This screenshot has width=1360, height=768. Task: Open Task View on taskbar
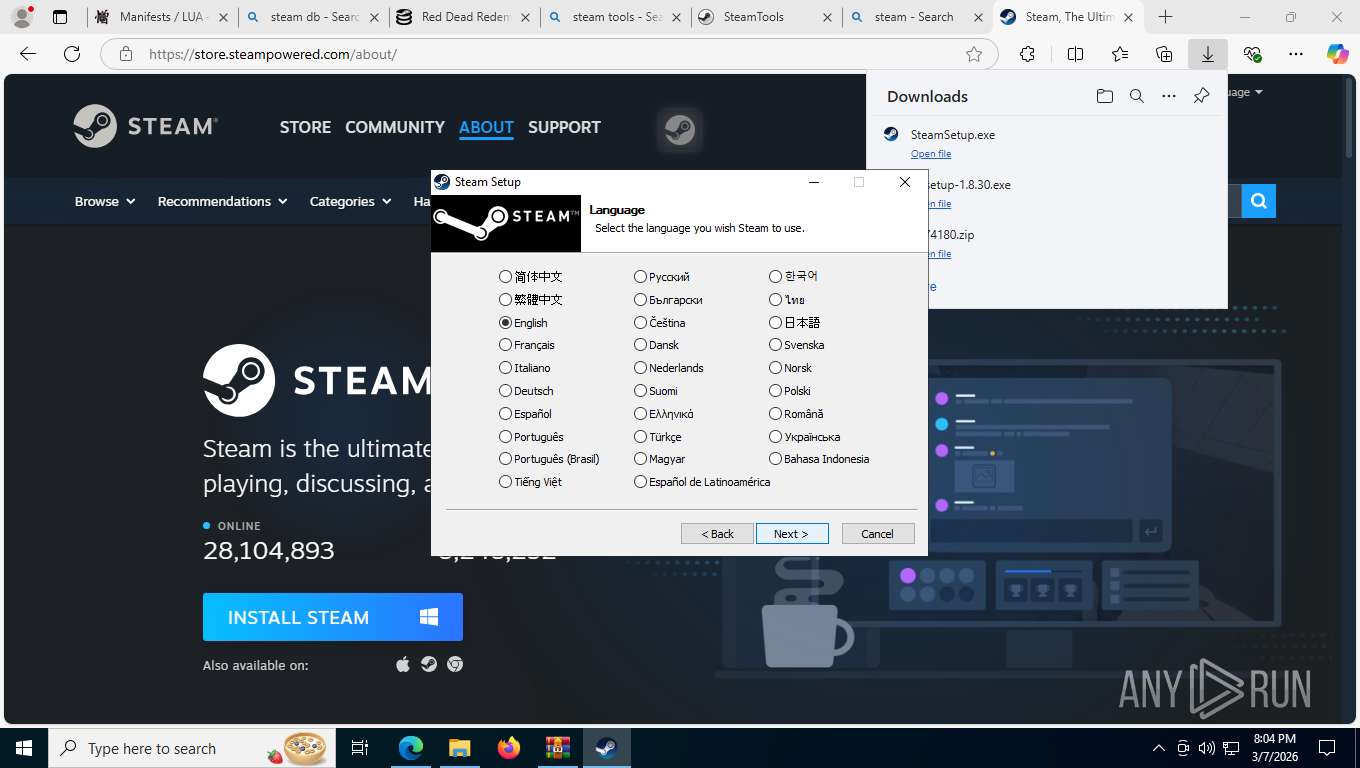click(360, 748)
